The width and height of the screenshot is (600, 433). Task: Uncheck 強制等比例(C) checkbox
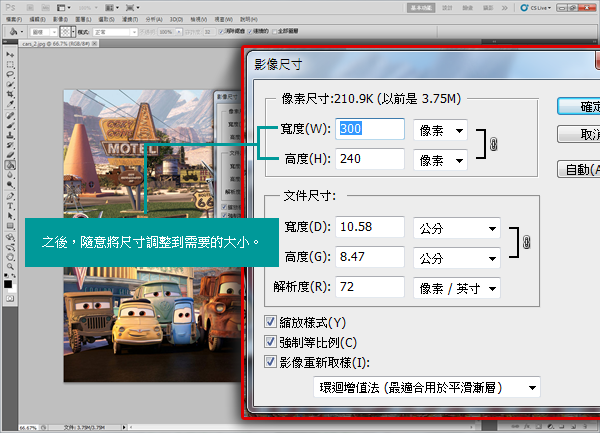tap(270, 342)
